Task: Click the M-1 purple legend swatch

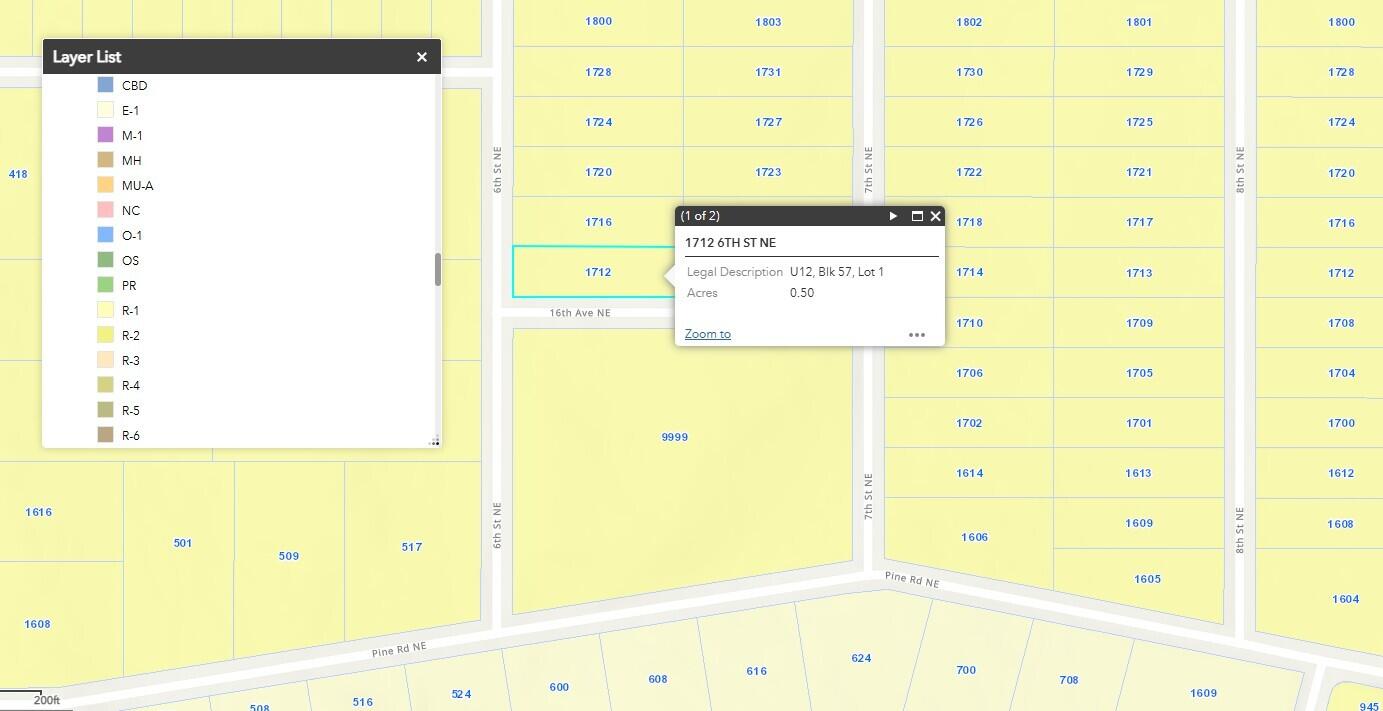Action: coord(105,135)
